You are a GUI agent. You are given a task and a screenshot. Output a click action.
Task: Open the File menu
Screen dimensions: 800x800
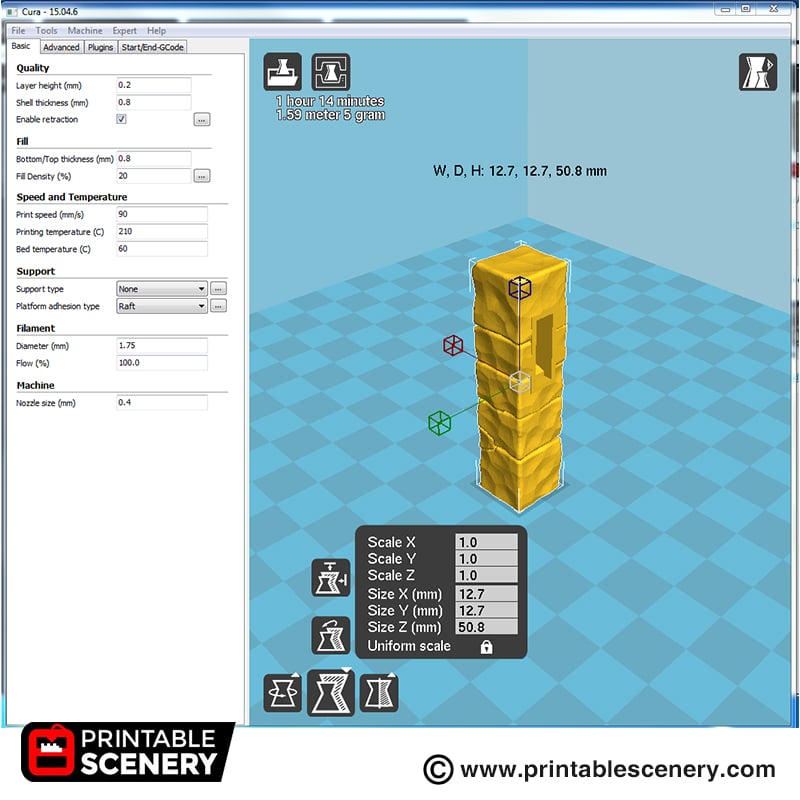pos(18,31)
